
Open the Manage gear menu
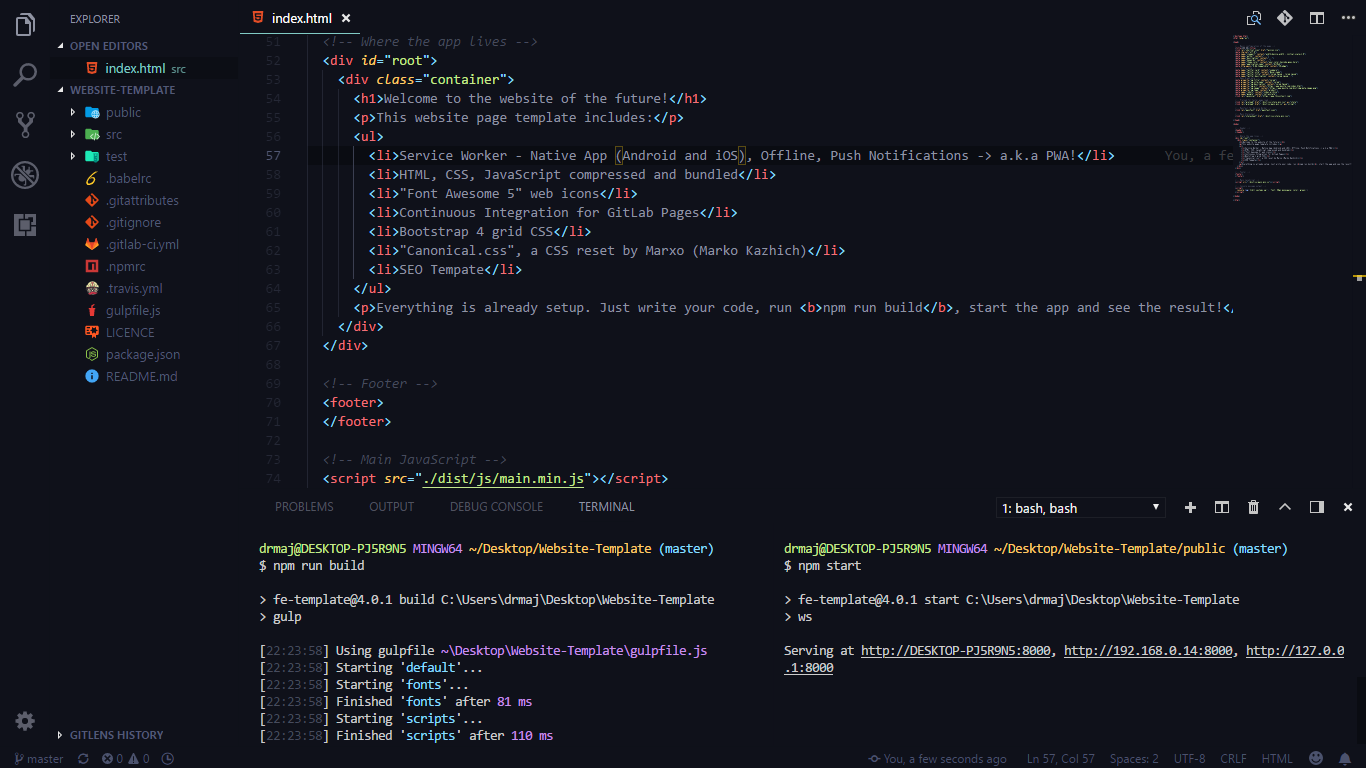click(x=25, y=721)
